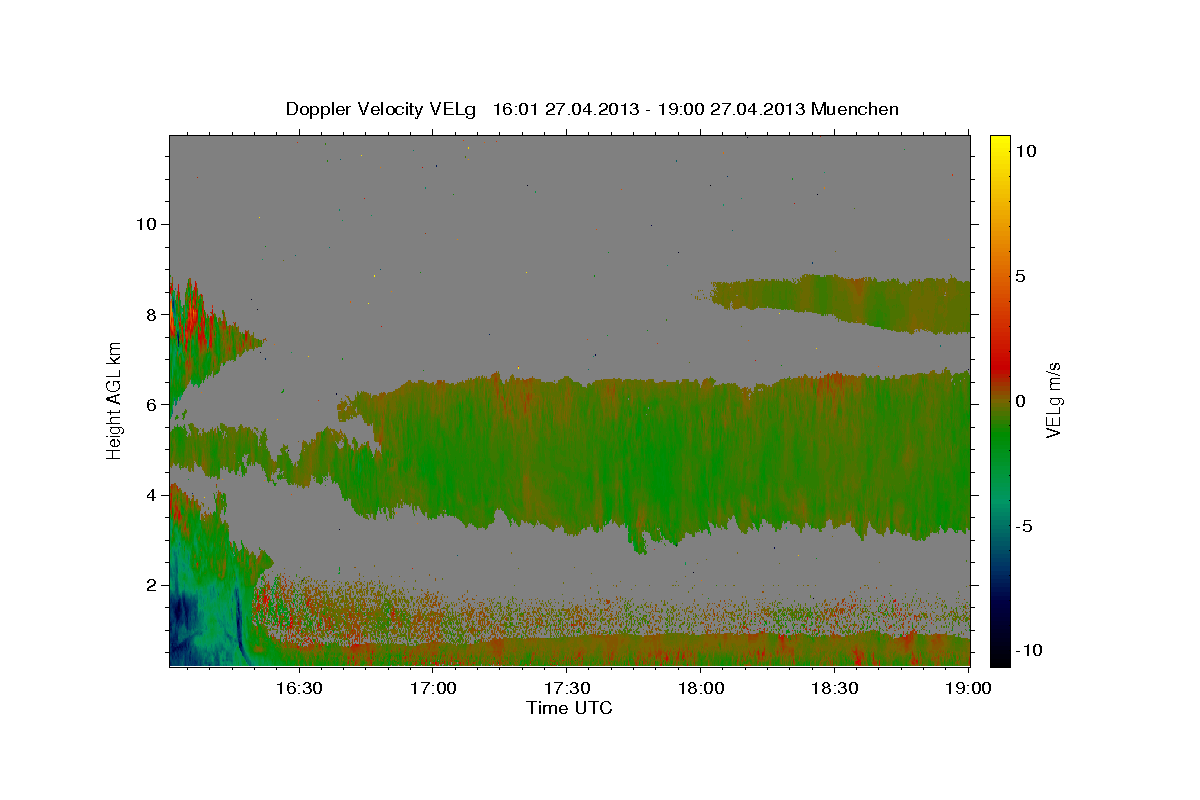Image resolution: width=1200 pixels, height=800 pixels.
Task: Click the plot title 'Doppler Velocity VELg'
Action: 381,109
